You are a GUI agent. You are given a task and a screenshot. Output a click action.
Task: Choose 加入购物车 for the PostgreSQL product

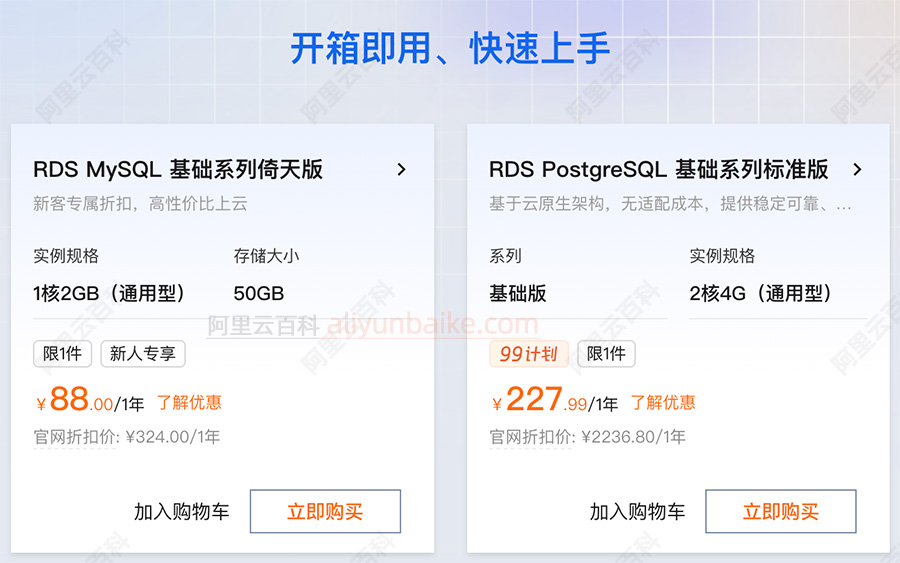point(637,512)
